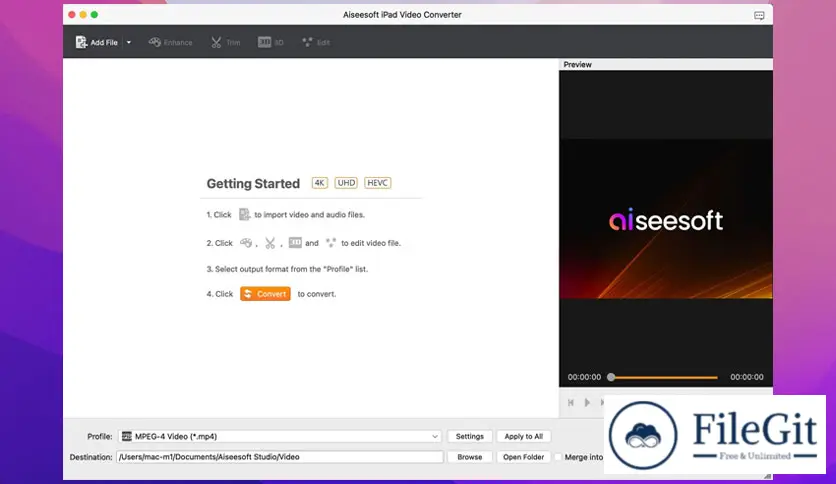
Task: Click the import file icon in step 1
Action: [244, 214]
